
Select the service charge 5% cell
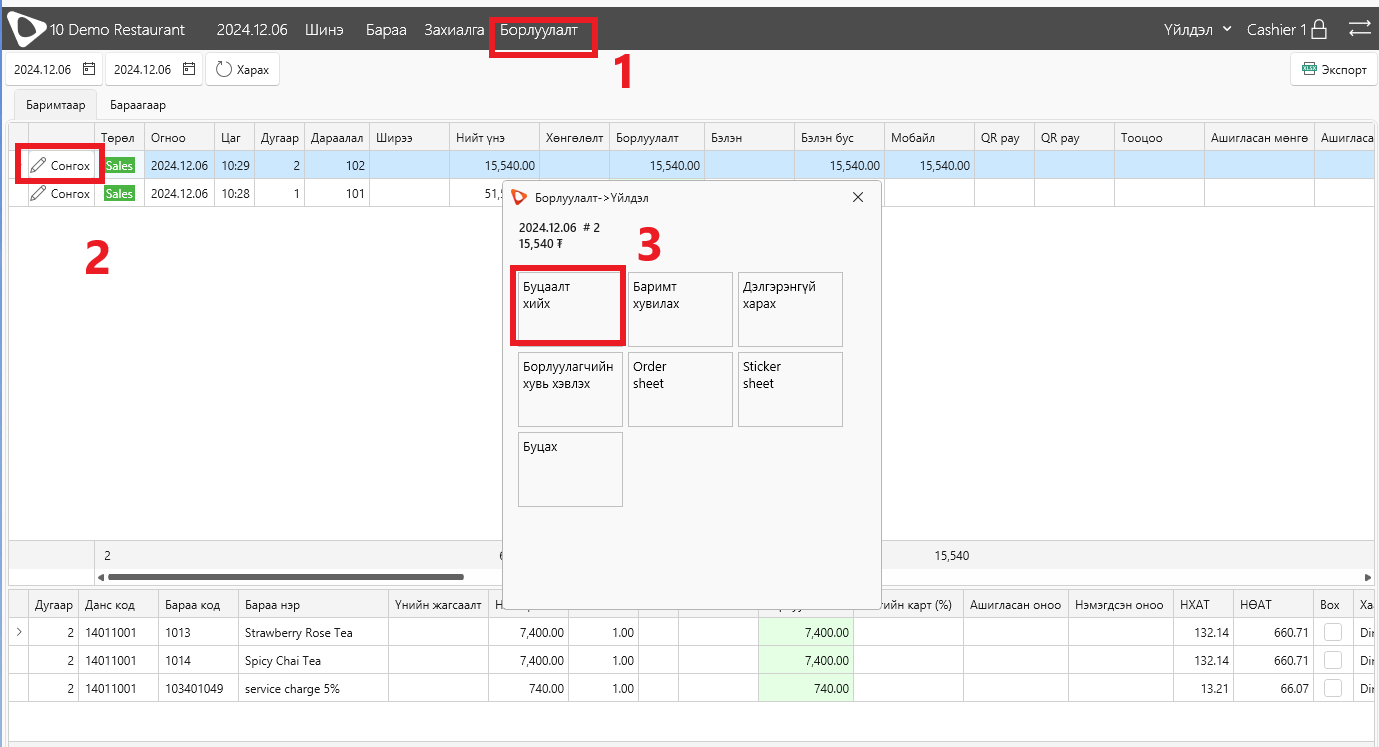coord(313,688)
